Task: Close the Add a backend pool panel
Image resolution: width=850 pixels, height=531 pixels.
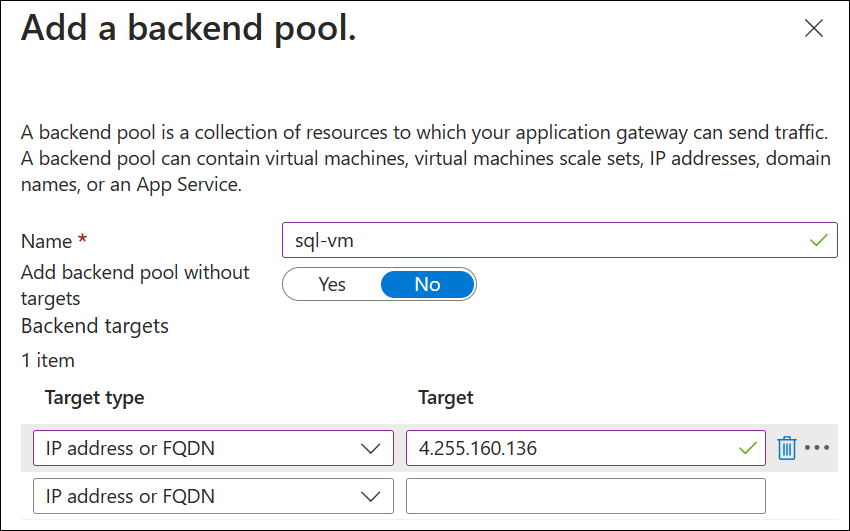Action: tap(814, 29)
